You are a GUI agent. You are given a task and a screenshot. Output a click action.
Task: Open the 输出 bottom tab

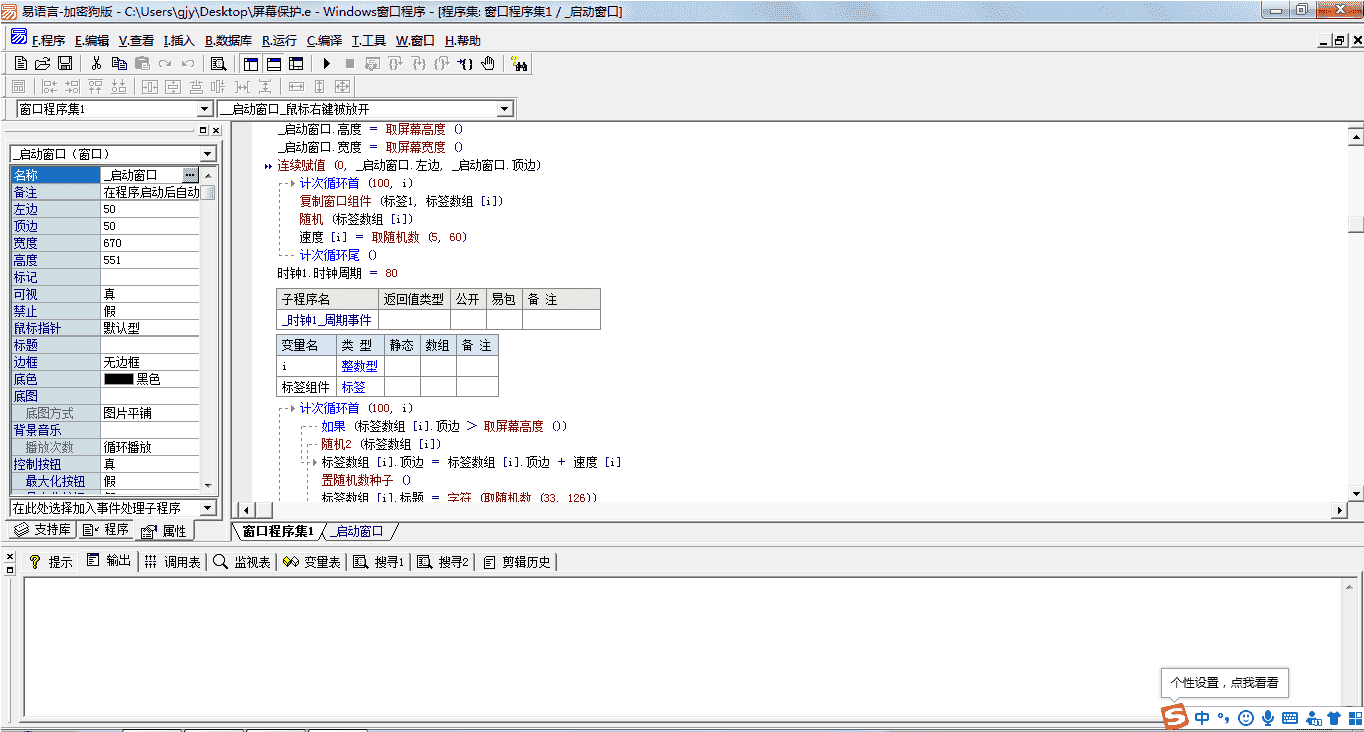coord(108,561)
